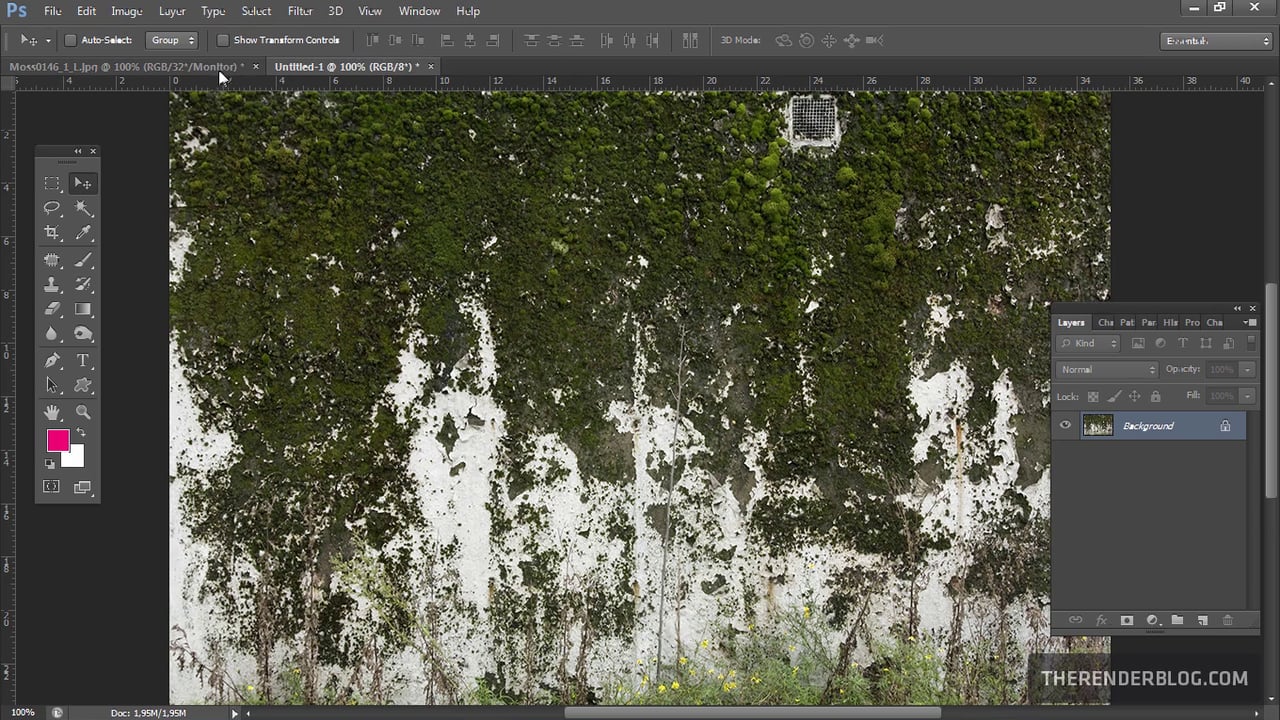Screen dimensions: 1280x720
Task: Expand the Normal blend mode dropdown
Action: point(1107,369)
